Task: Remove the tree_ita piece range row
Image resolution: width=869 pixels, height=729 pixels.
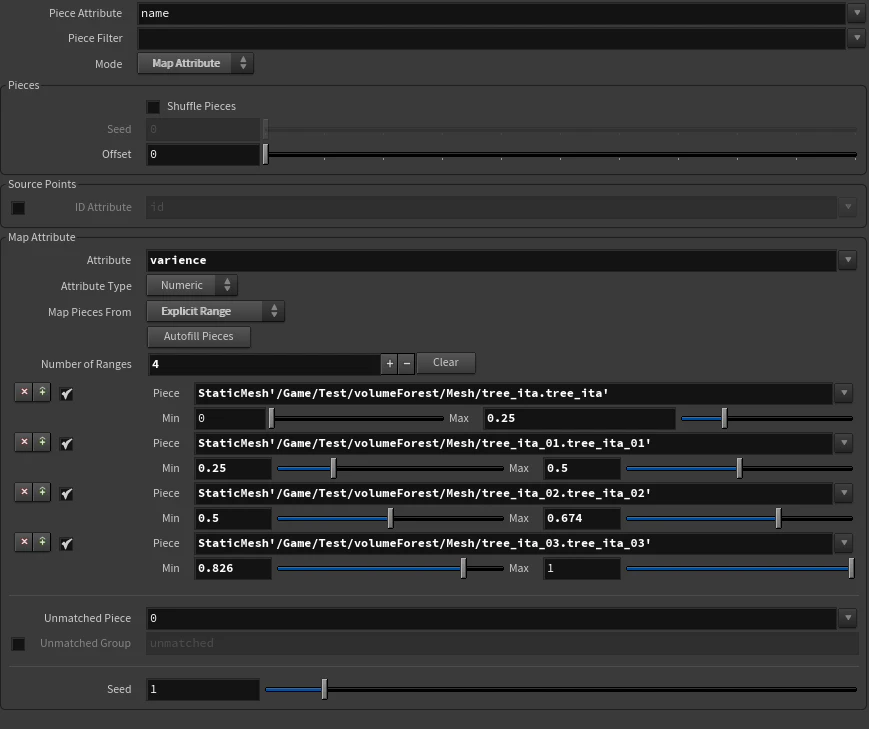Action: [24, 392]
